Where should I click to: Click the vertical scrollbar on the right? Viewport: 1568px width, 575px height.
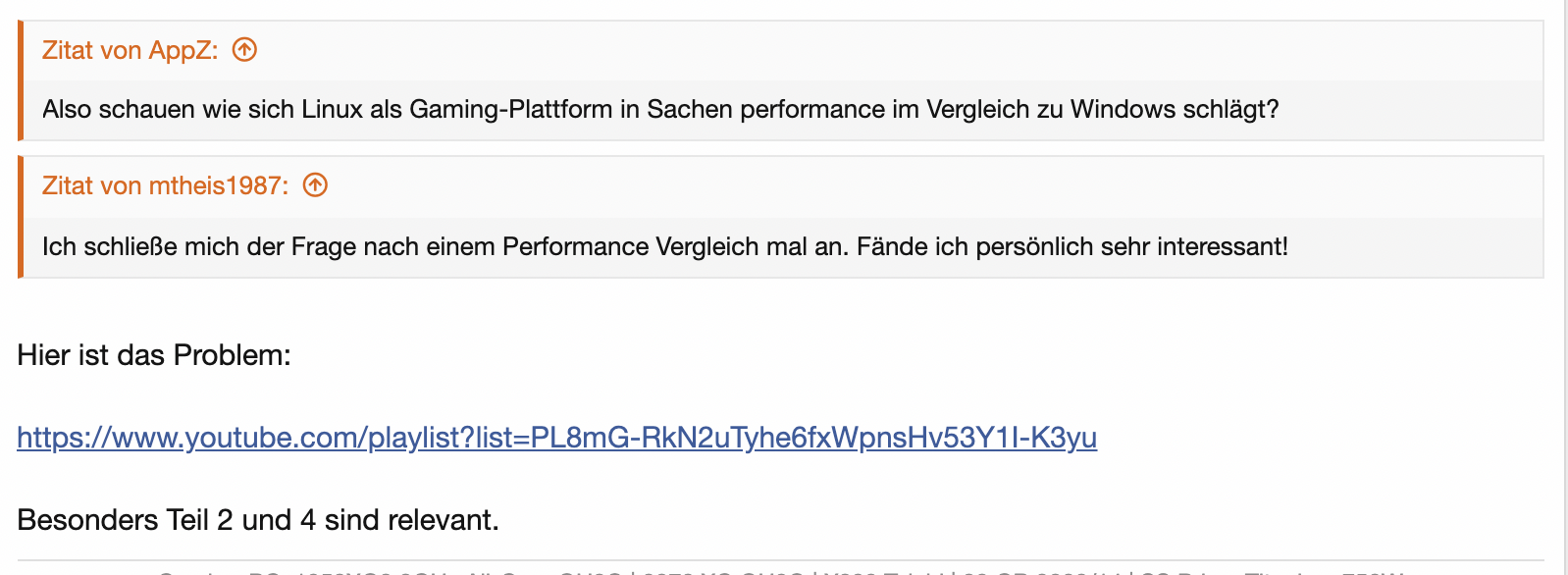click(x=1562, y=287)
